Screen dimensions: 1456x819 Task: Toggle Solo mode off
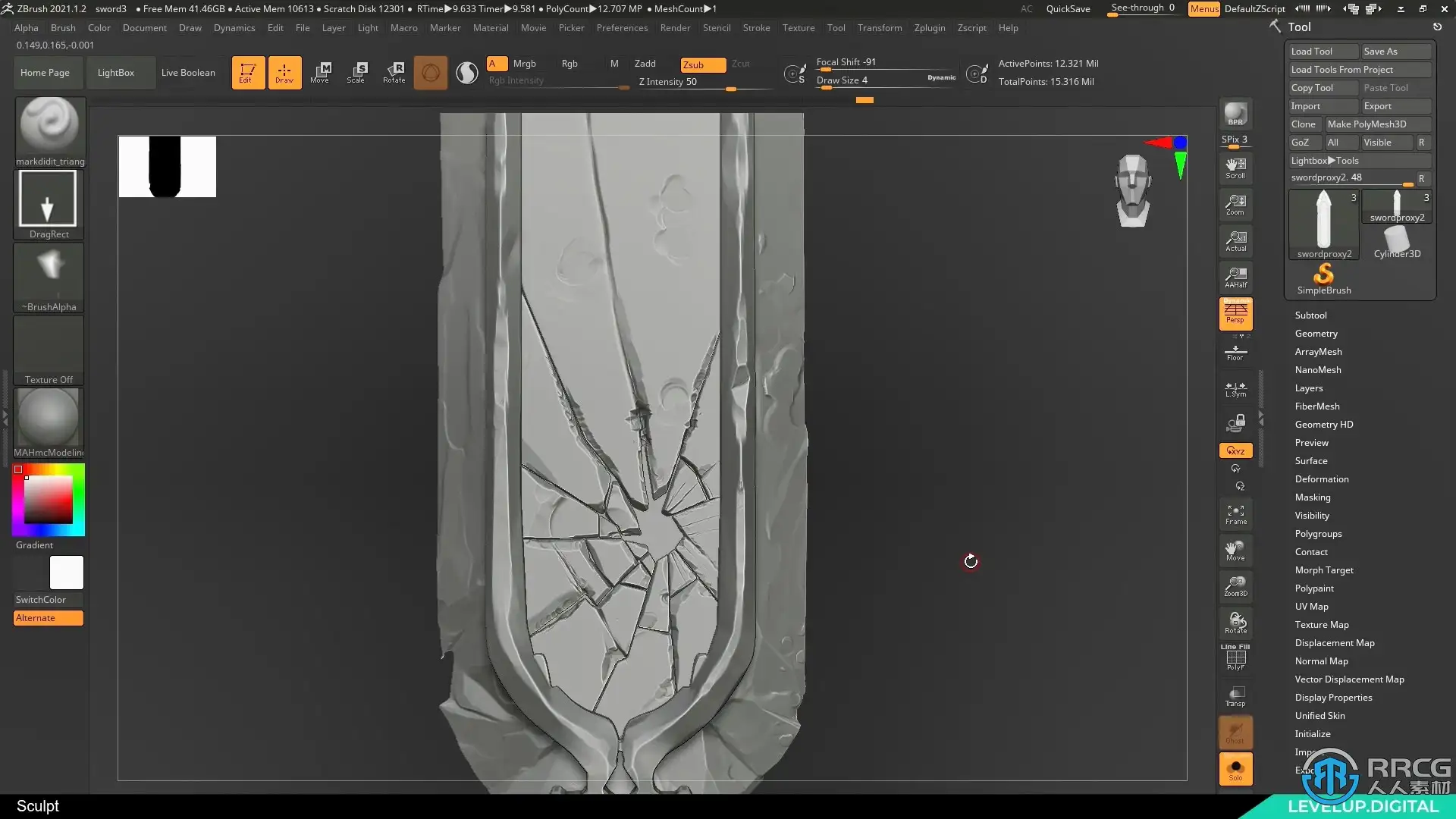1235,769
